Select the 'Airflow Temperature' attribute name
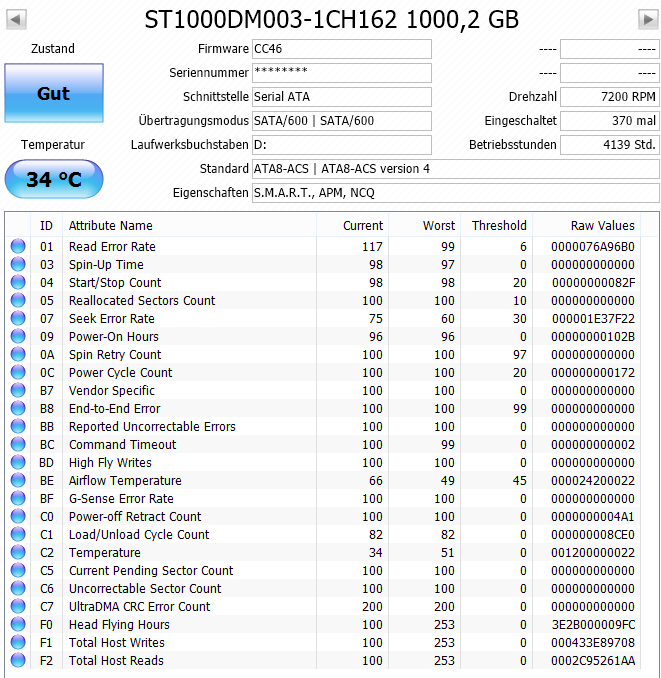 tap(125, 480)
